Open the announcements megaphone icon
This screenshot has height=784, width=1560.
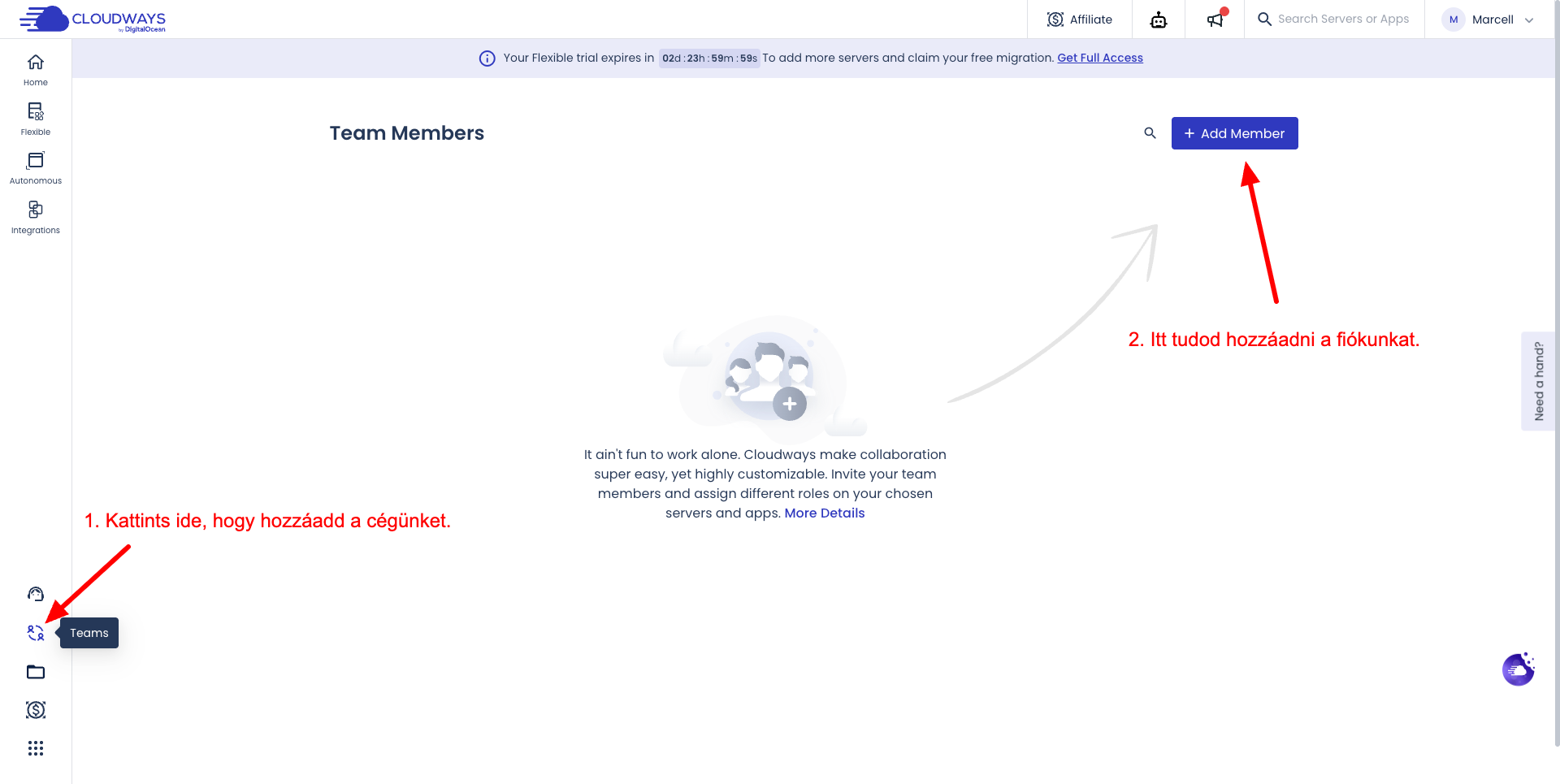pos(1215,19)
